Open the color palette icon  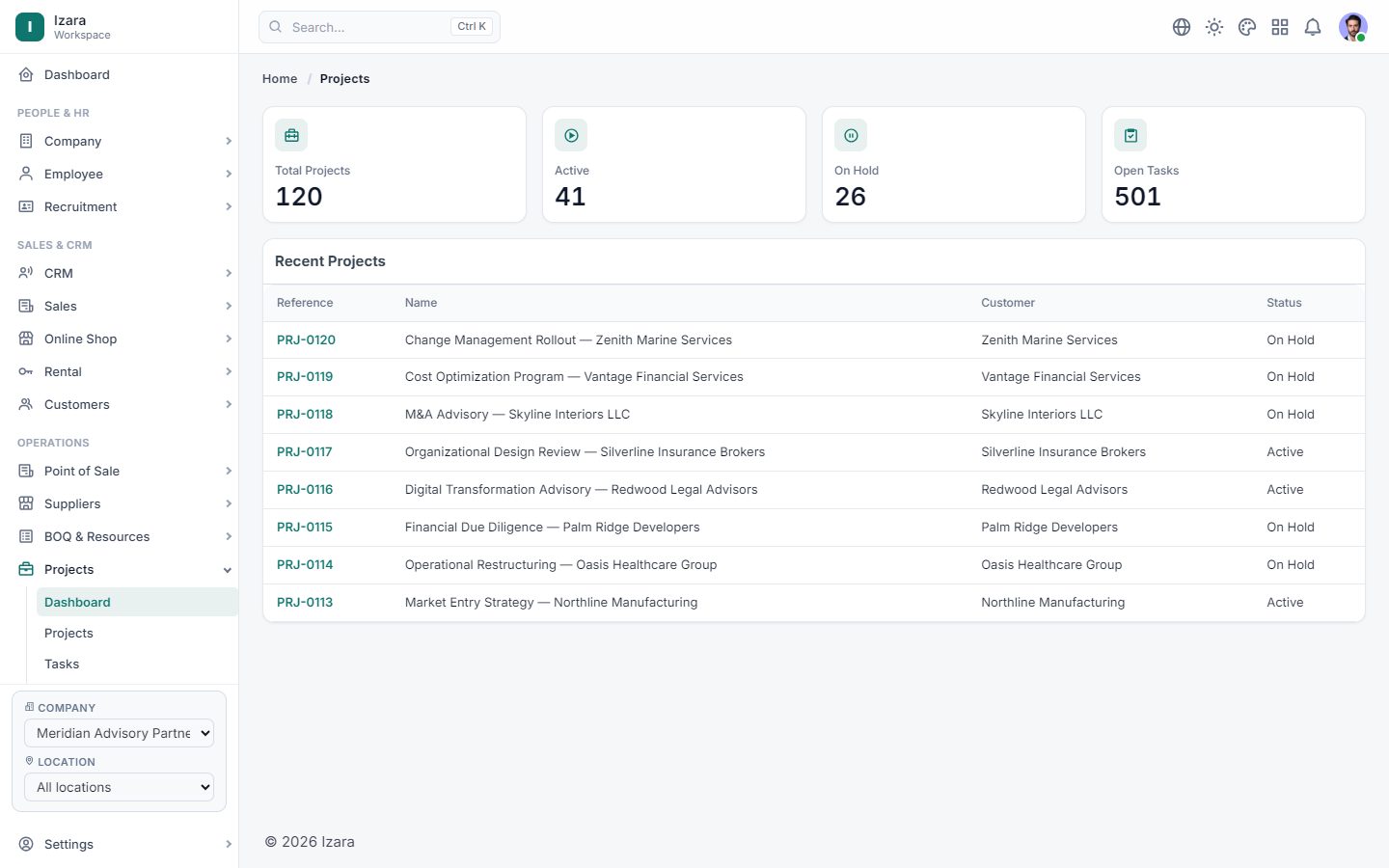click(1247, 27)
